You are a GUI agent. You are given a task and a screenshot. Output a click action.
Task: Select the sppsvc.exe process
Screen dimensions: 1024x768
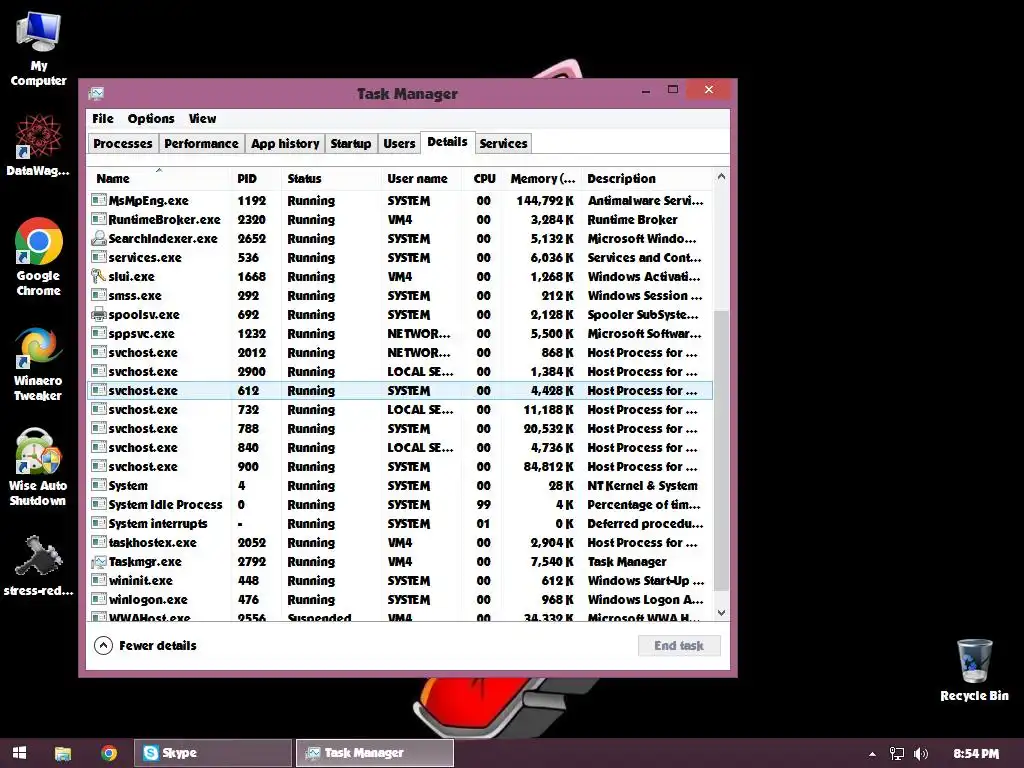[x=400, y=333]
